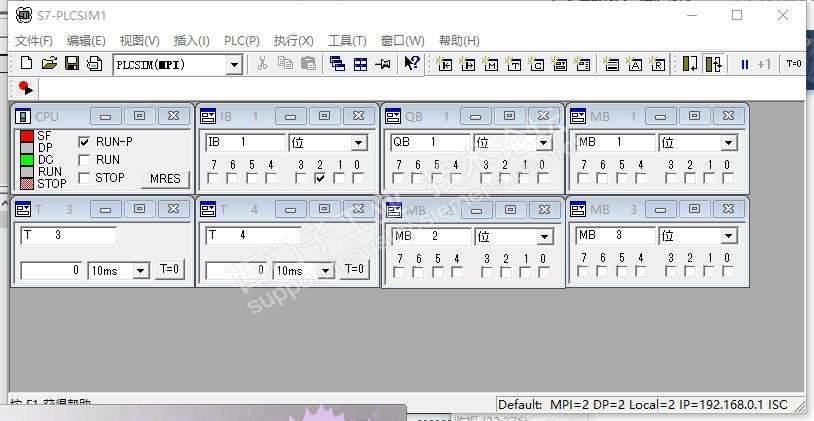814x421 pixels.
Task: Select single scan mode icon
Action: point(690,64)
